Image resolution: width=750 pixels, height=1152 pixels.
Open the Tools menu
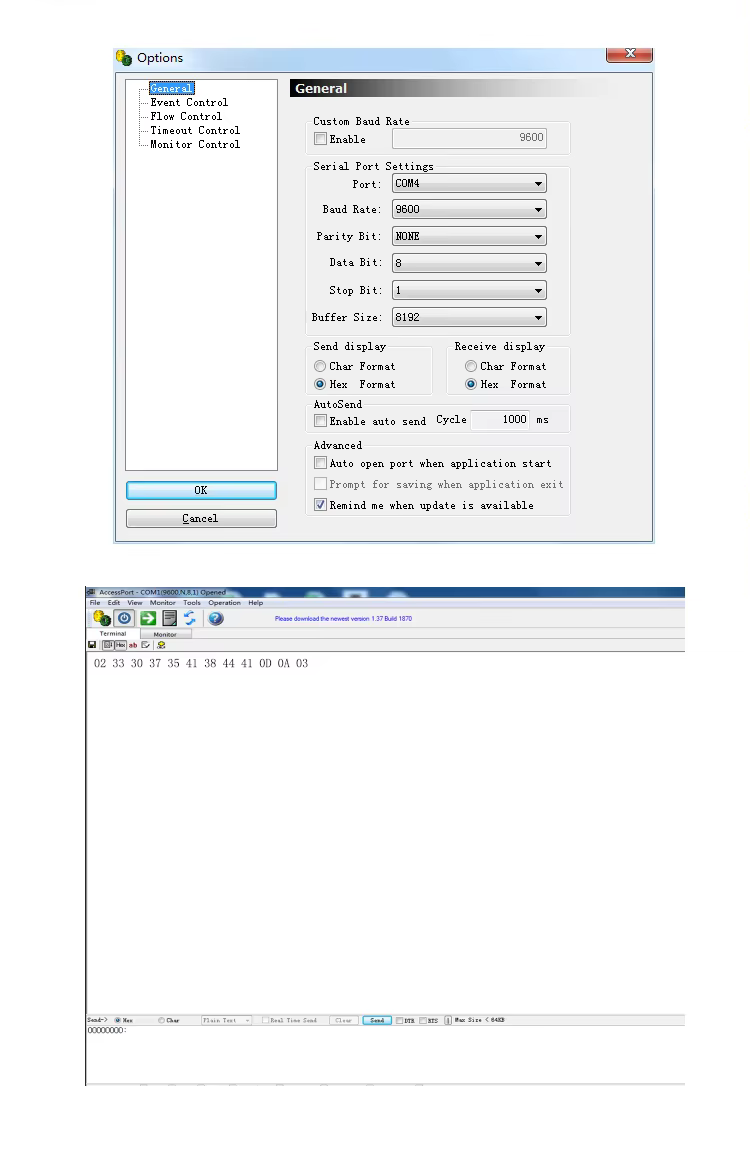pos(191,603)
